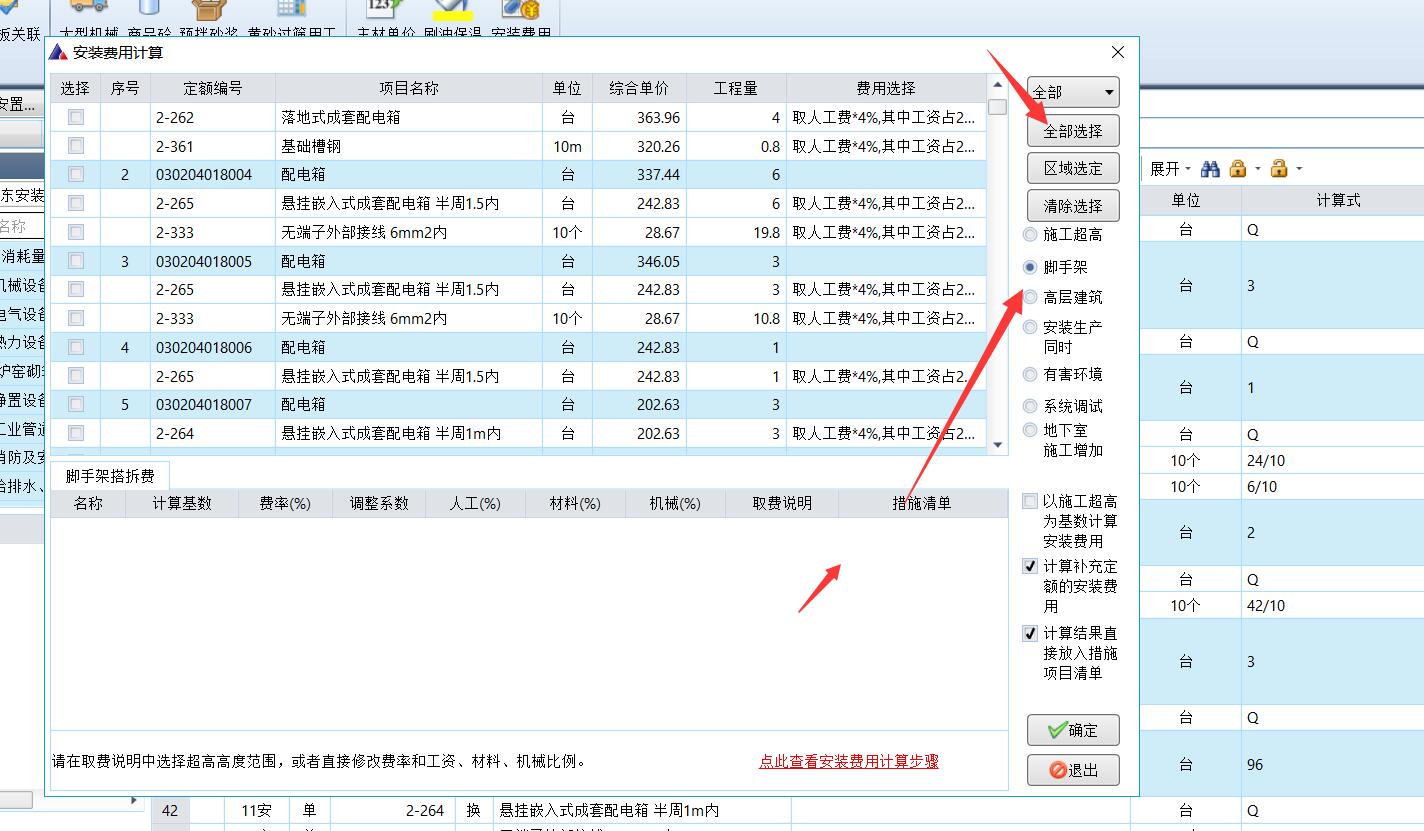Open the 展开 dropdown in main window
This screenshot has width=1424, height=831.
tap(1170, 169)
